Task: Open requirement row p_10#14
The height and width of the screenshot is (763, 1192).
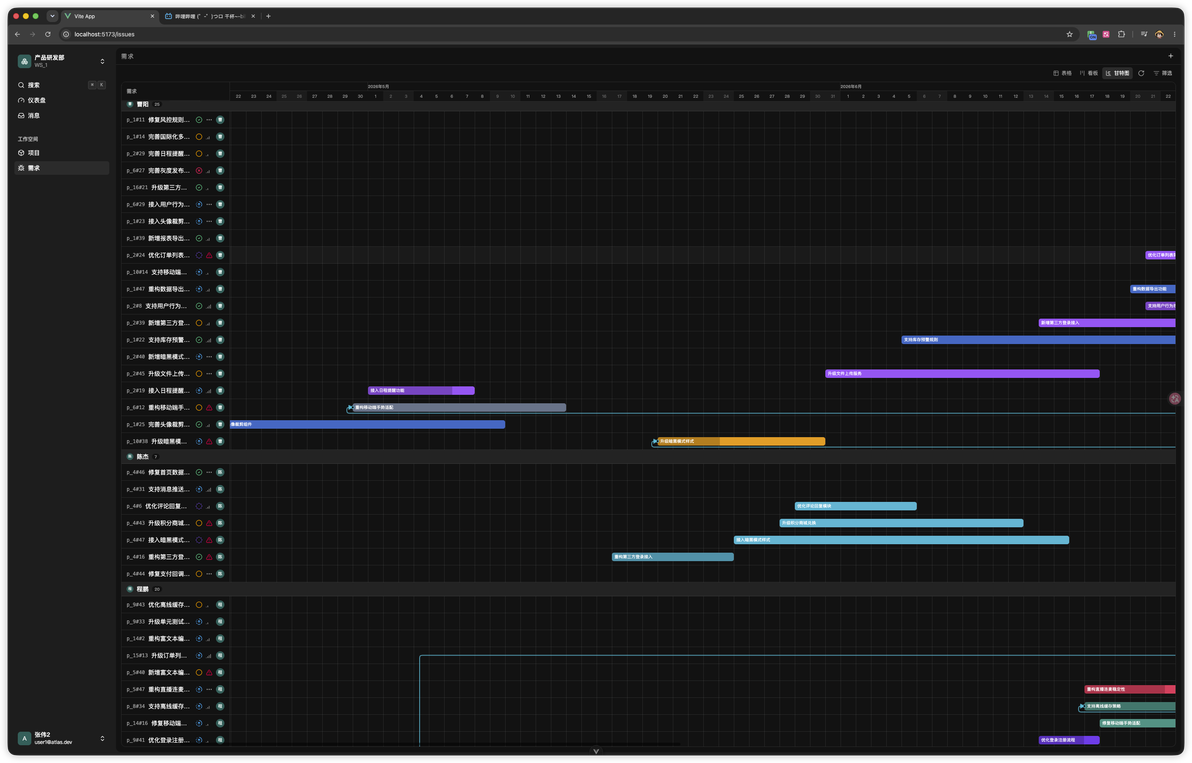Action: [x=176, y=272]
